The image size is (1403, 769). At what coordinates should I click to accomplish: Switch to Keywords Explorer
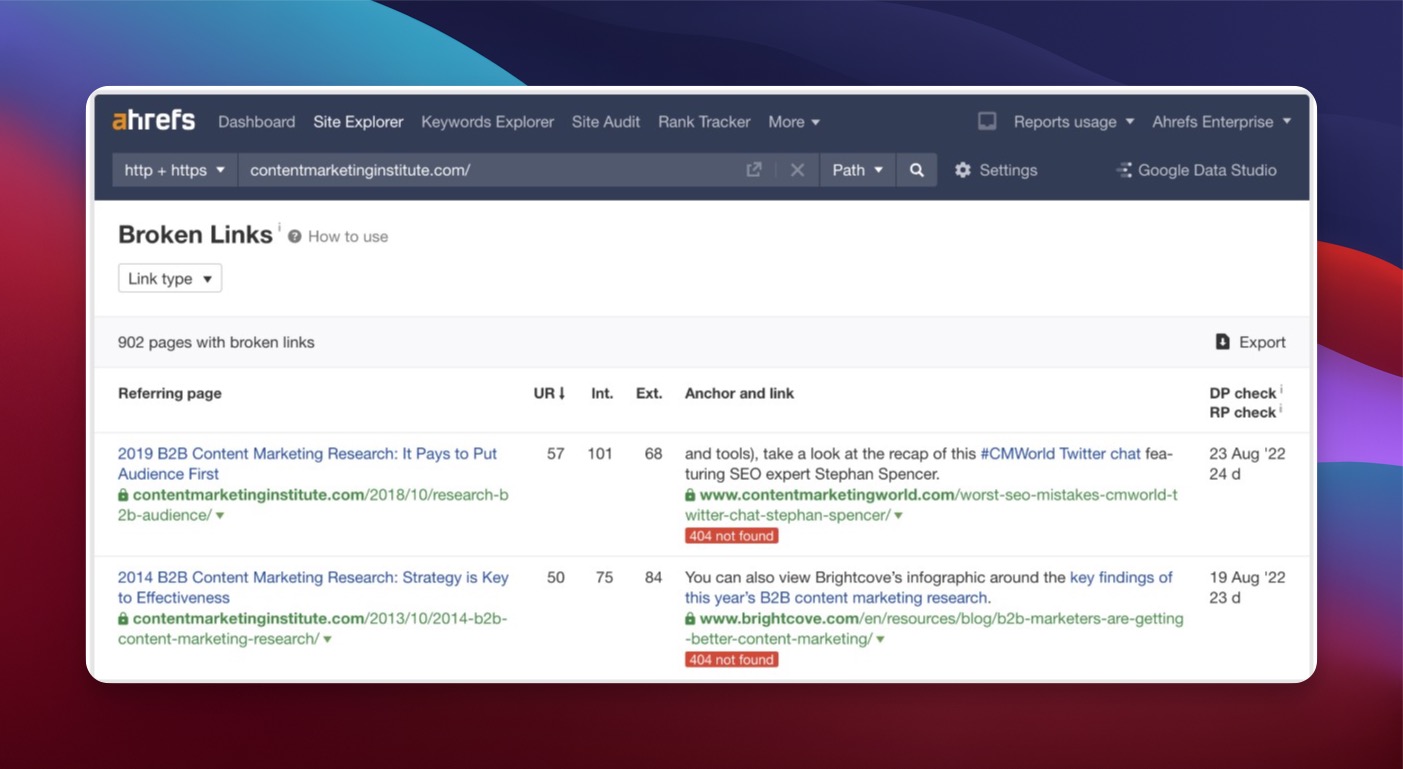[487, 121]
